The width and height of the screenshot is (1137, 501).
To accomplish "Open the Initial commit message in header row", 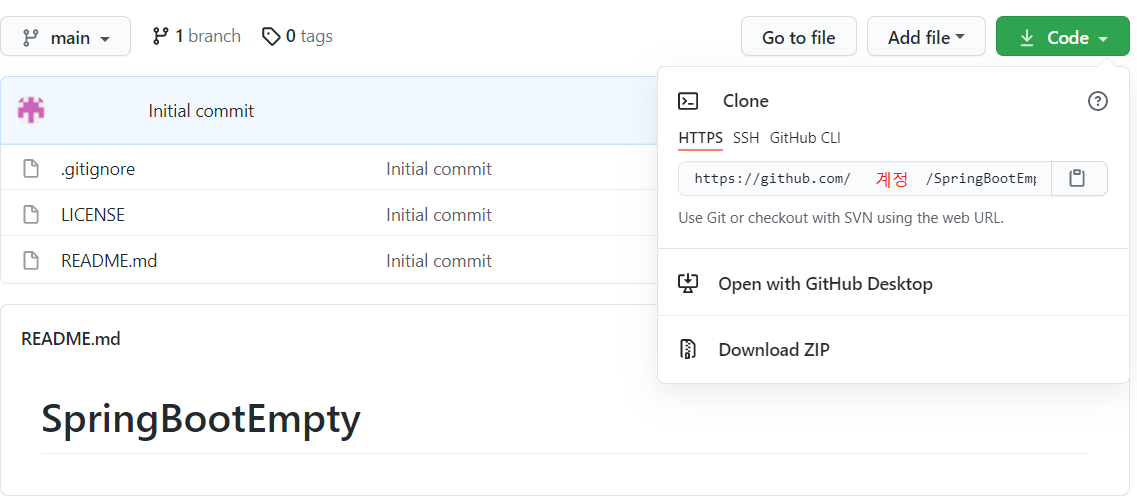I will [201, 111].
